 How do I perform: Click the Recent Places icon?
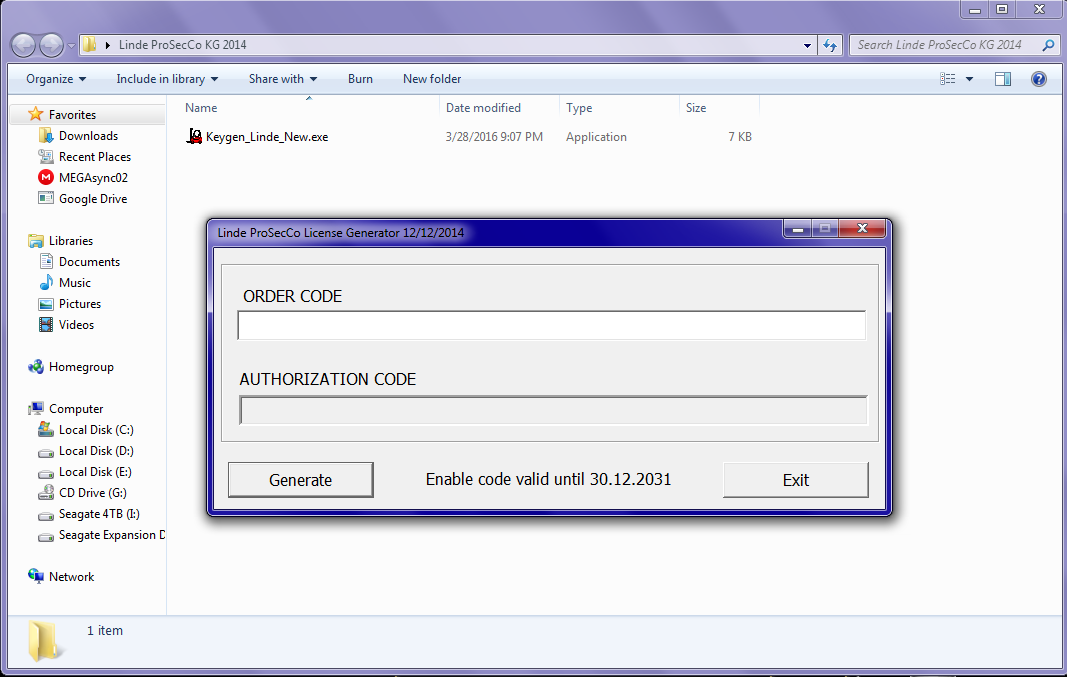(46, 156)
